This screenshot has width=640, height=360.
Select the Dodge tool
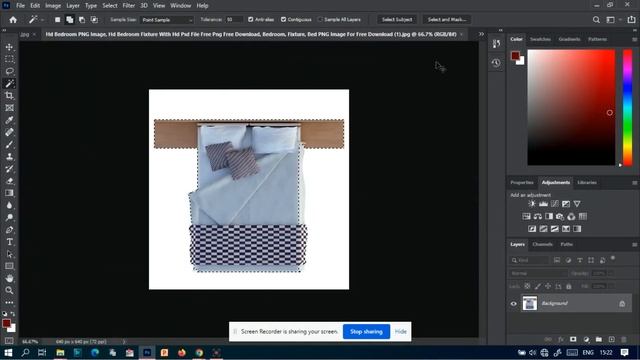click(x=9, y=218)
